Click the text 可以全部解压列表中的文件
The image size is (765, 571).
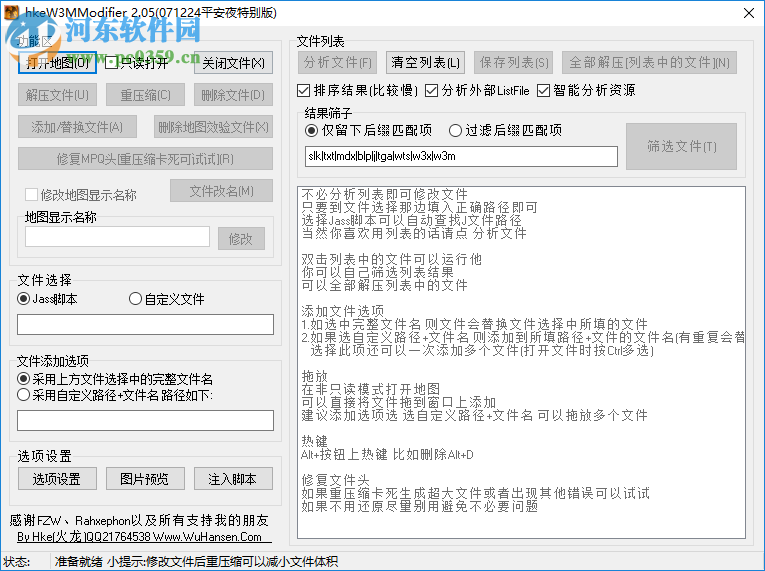coord(384,285)
